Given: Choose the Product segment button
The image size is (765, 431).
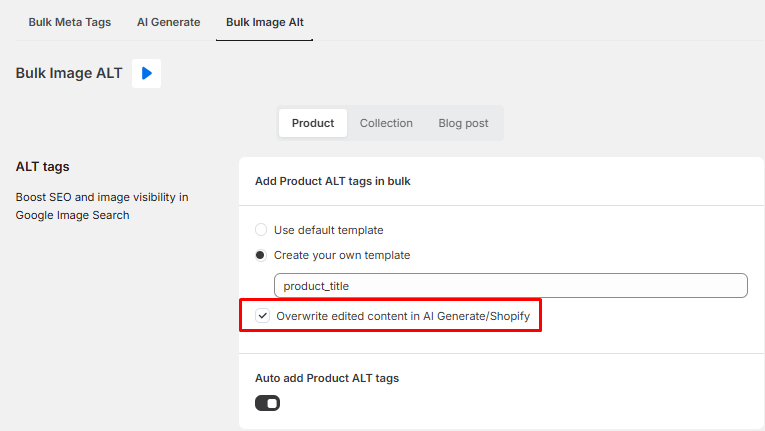Looking at the screenshot, I should pos(313,123).
